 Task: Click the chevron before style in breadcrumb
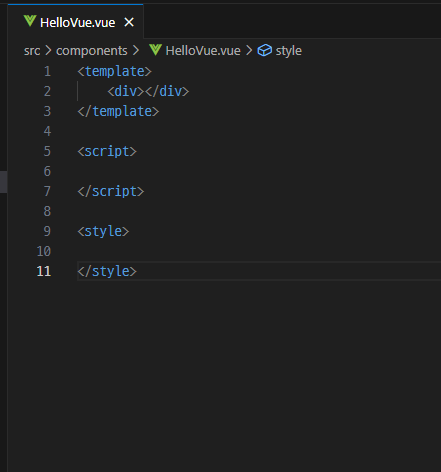point(249,51)
